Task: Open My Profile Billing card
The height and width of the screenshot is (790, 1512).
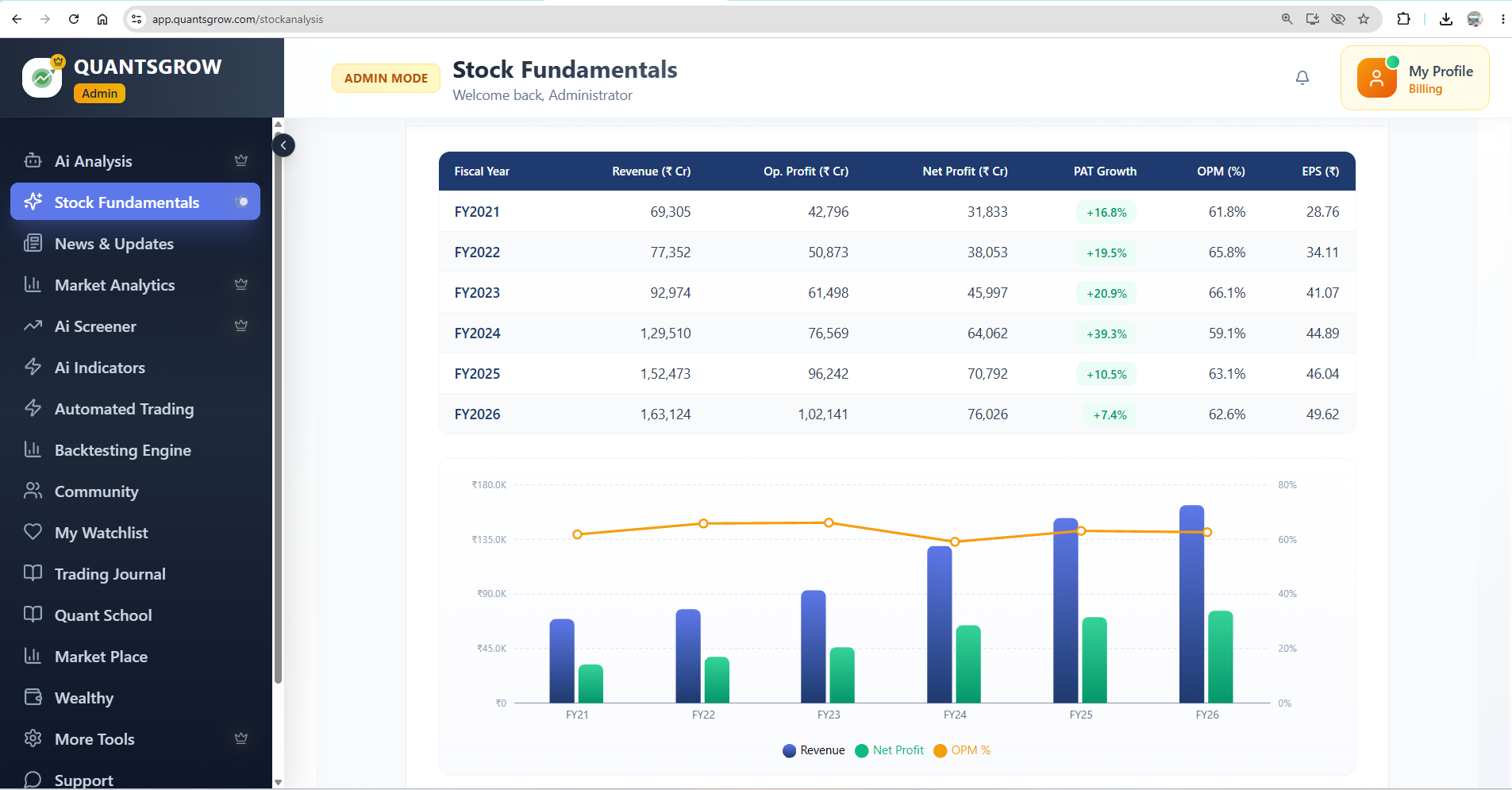Action: click(1414, 78)
